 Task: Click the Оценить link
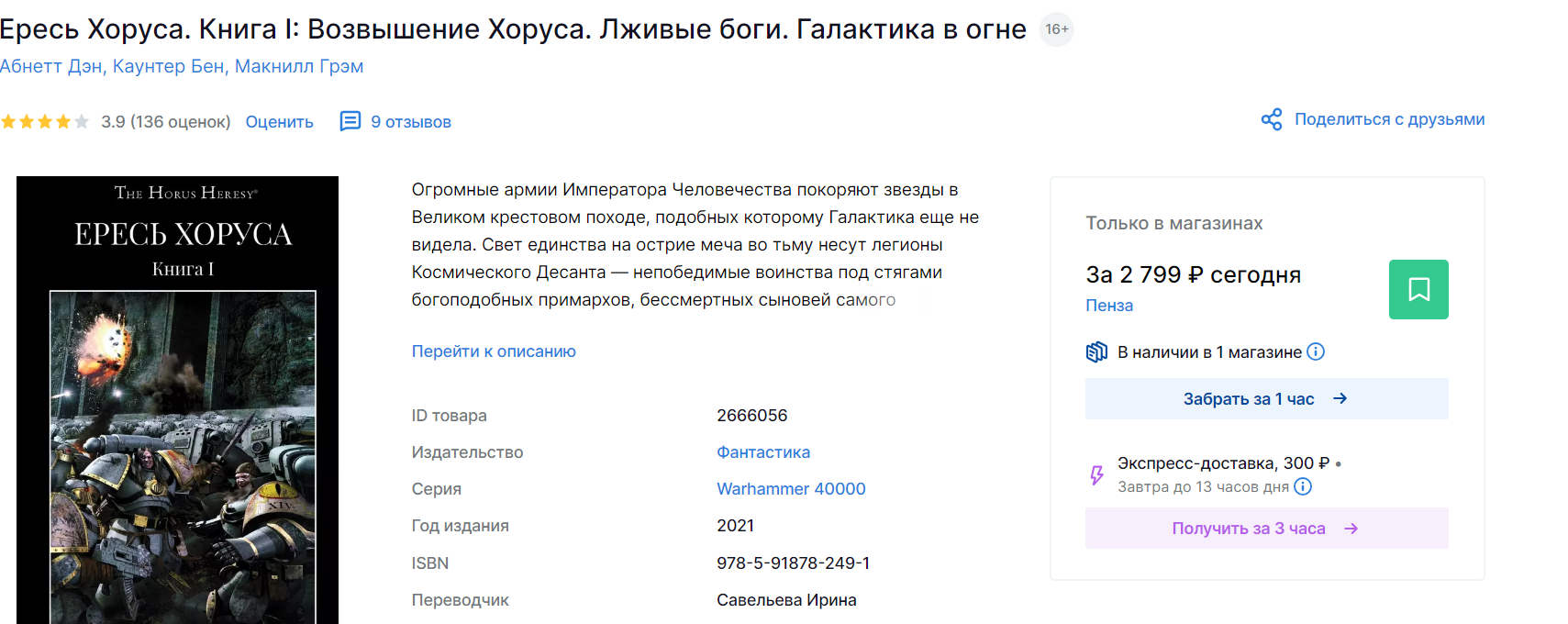279,122
